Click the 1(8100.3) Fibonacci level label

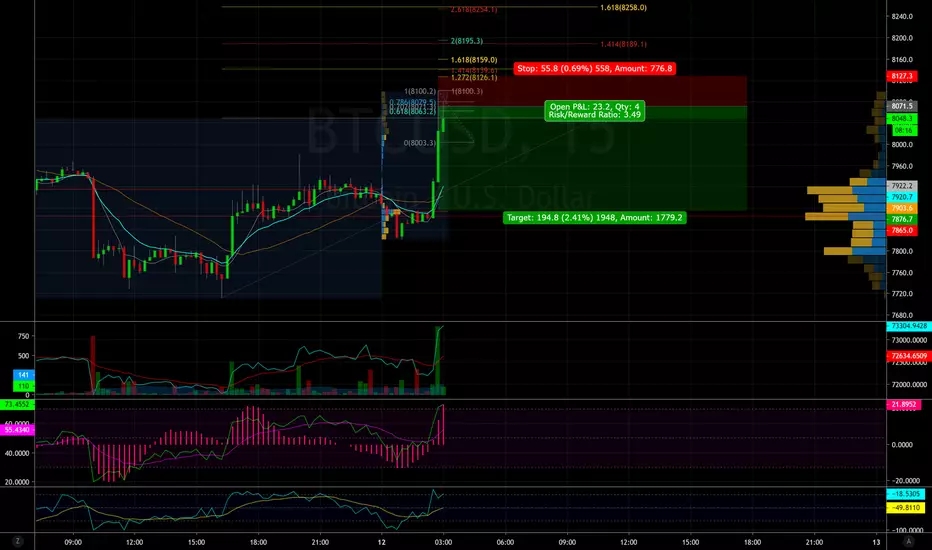tap(467, 92)
